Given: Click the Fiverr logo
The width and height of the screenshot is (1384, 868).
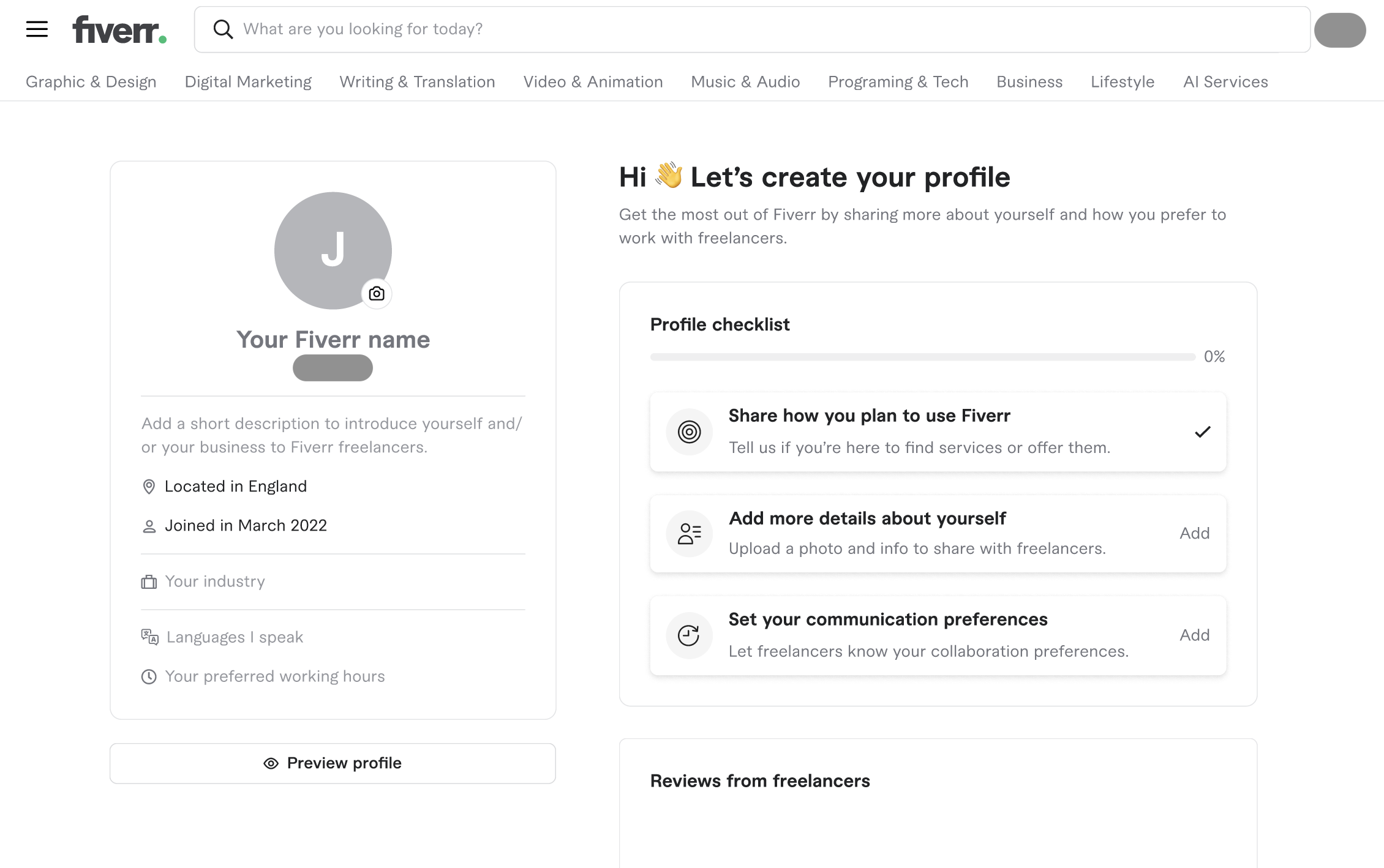Looking at the screenshot, I should (x=119, y=29).
